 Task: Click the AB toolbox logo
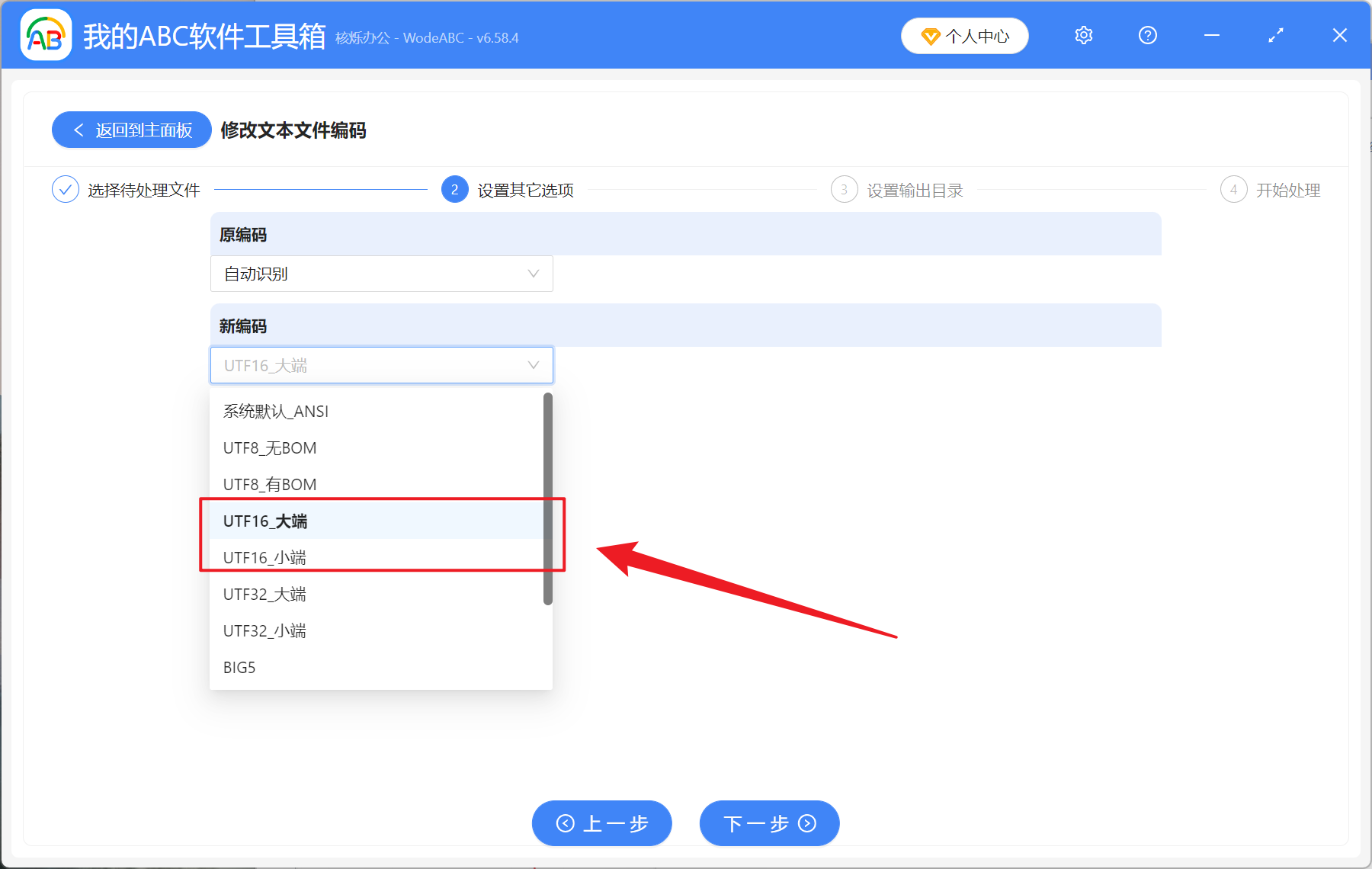pyautogui.click(x=45, y=35)
